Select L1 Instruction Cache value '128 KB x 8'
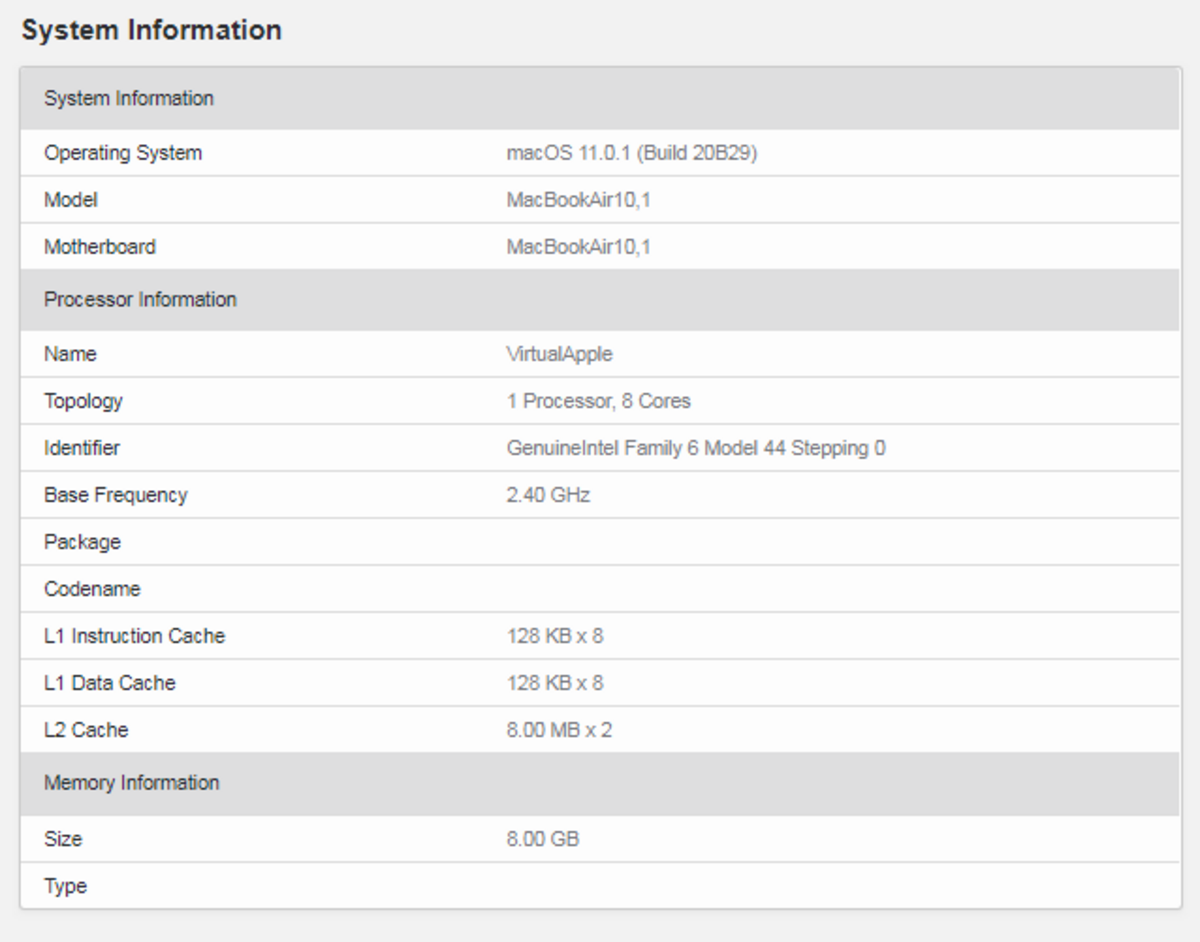 [555, 636]
